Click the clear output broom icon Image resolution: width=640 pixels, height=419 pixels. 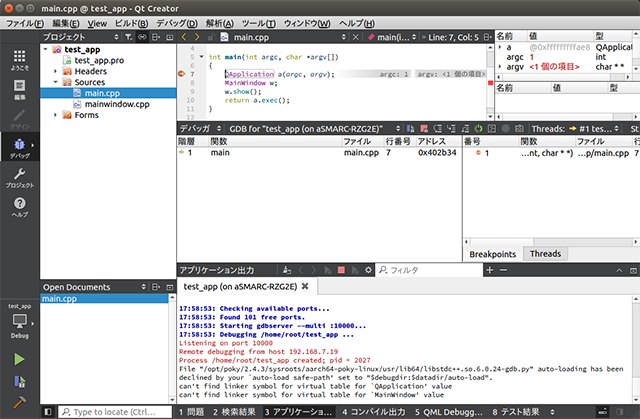(x=287, y=270)
